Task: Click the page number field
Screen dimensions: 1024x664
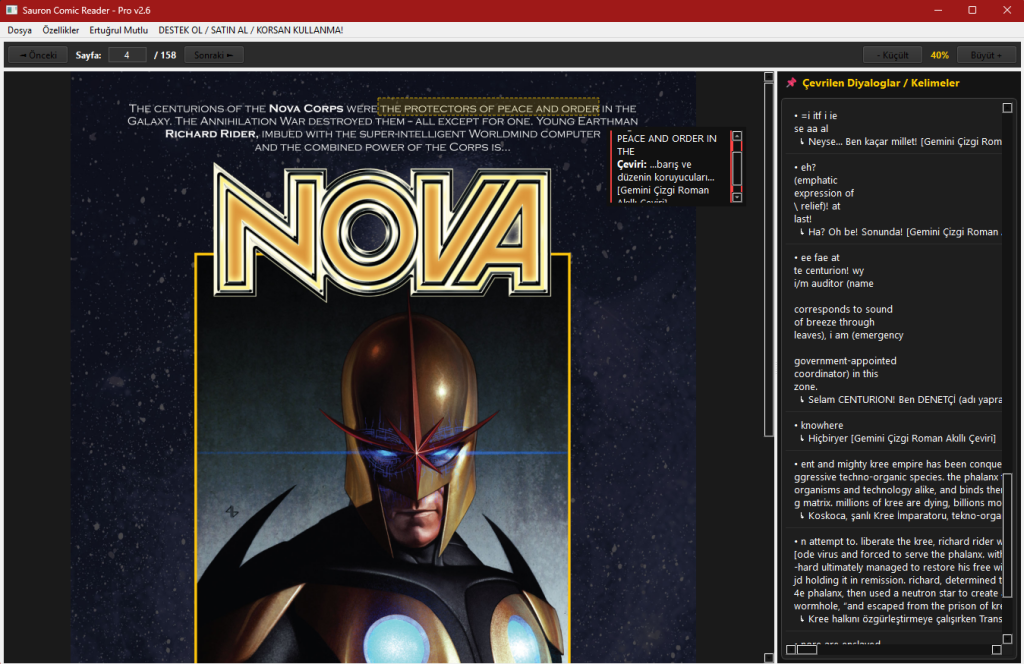Action: click(x=127, y=55)
